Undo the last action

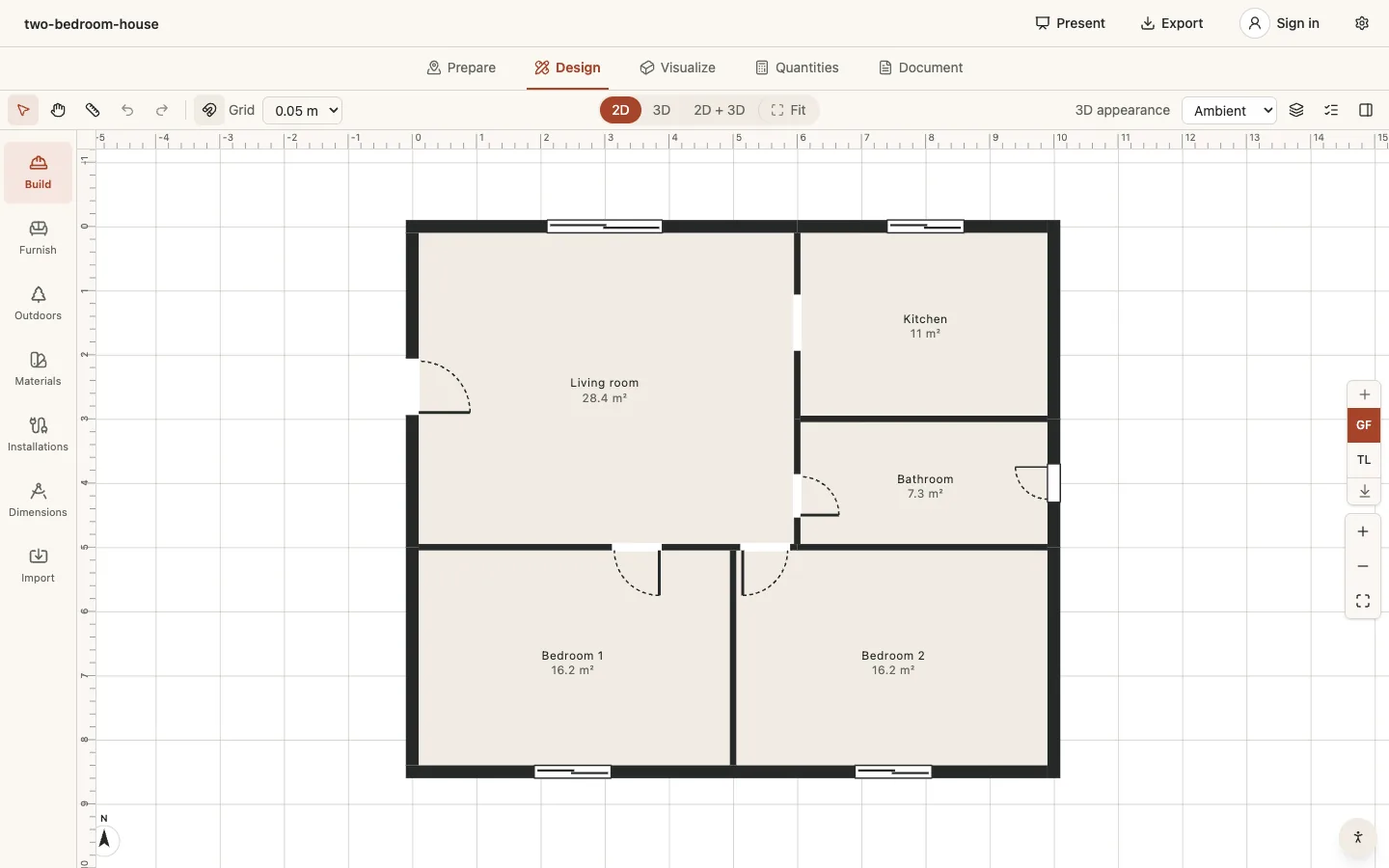[x=127, y=110]
